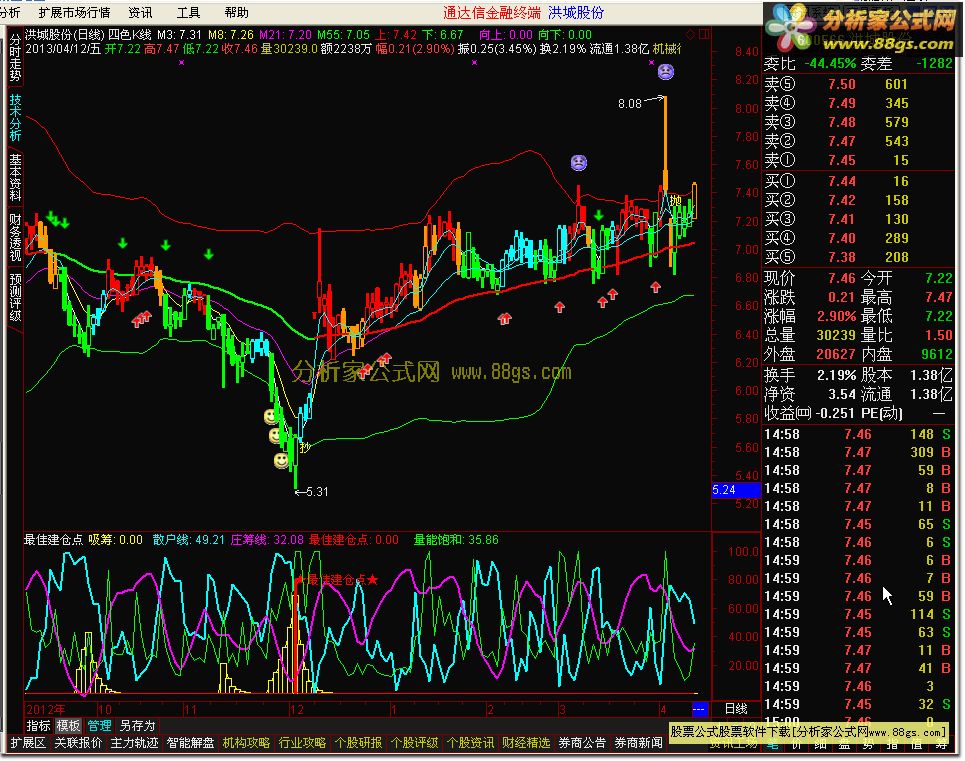The height and width of the screenshot is (761, 965).
Task: Click the 14:58 trade row with volume 309
Action: click(x=859, y=452)
